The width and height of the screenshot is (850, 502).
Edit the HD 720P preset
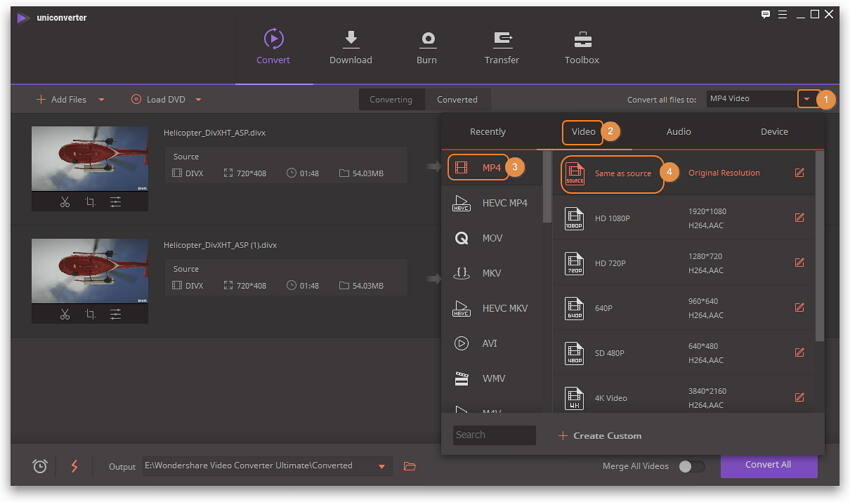pyautogui.click(x=799, y=262)
